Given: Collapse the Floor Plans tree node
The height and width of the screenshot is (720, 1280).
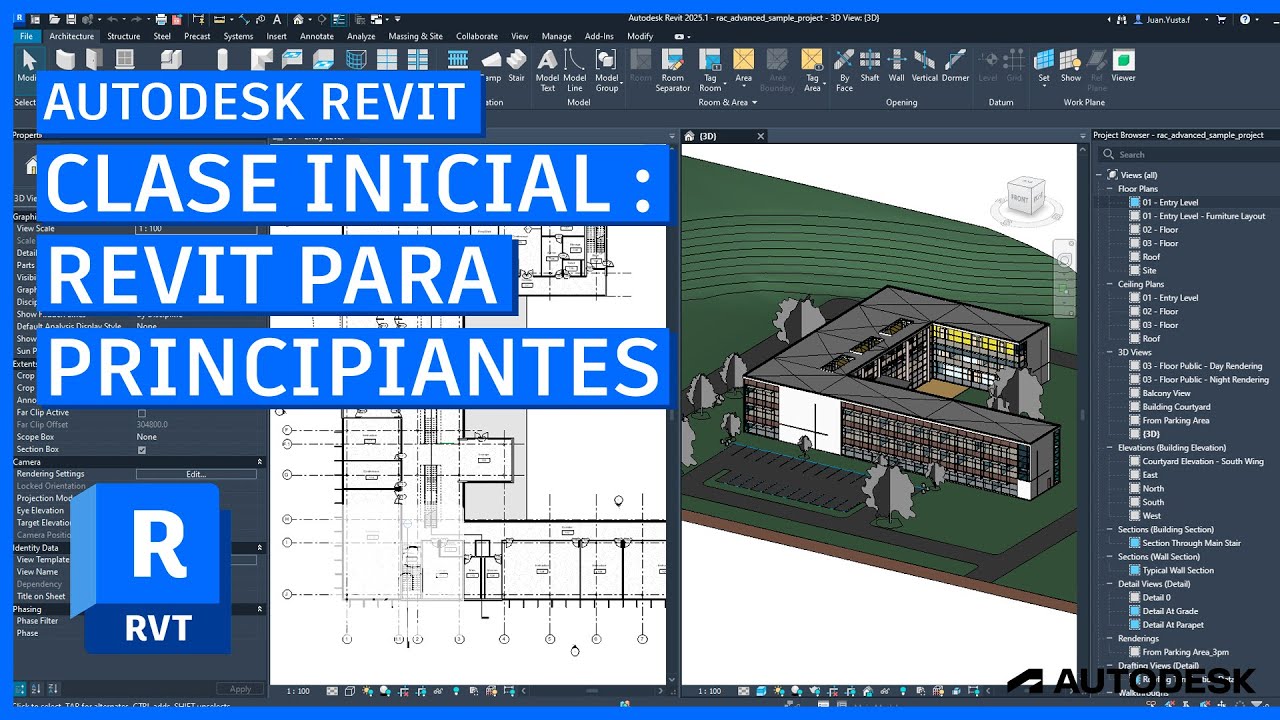Looking at the screenshot, I should 1109,189.
